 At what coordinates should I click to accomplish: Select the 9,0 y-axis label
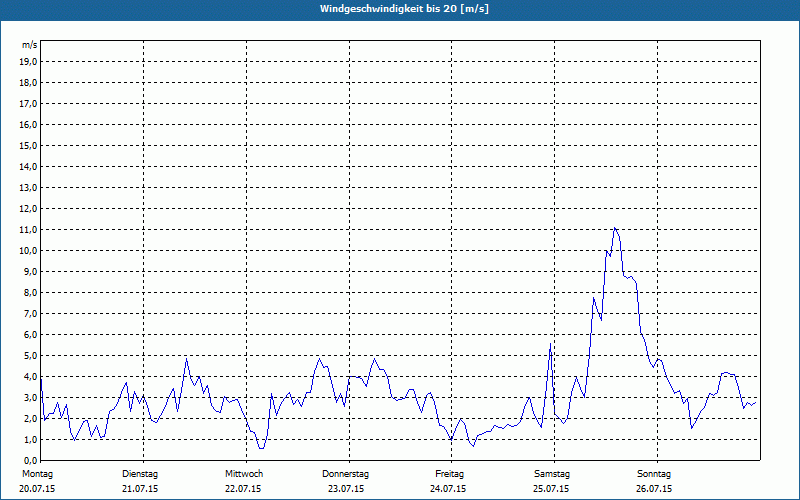point(30,271)
